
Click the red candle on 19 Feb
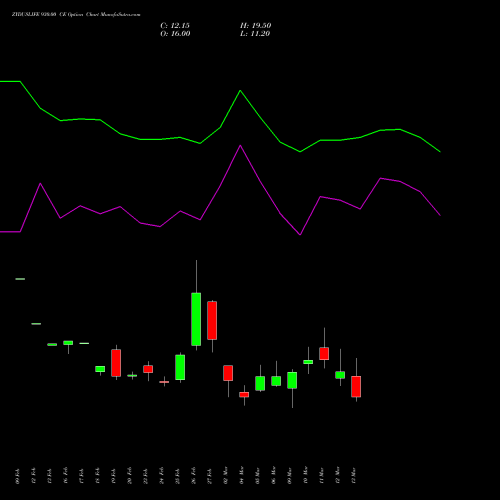[x=116, y=363]
